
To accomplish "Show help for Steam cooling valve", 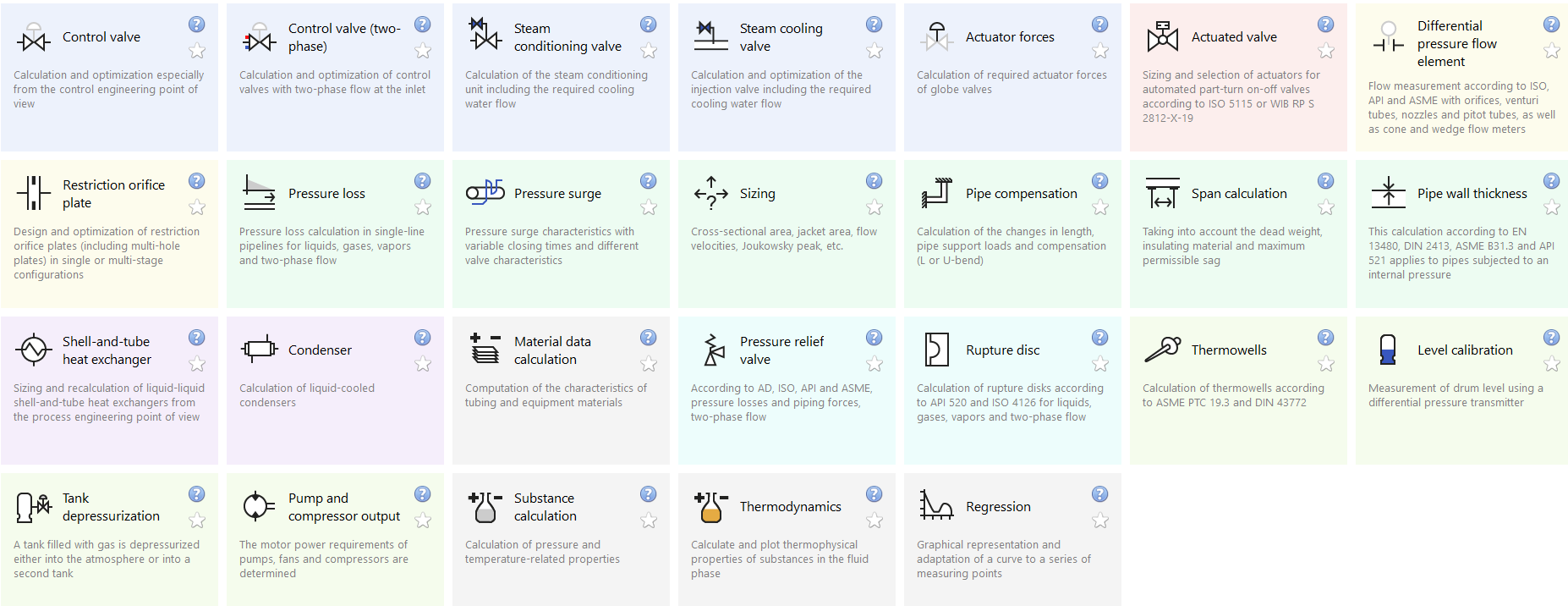I will 874,25.
